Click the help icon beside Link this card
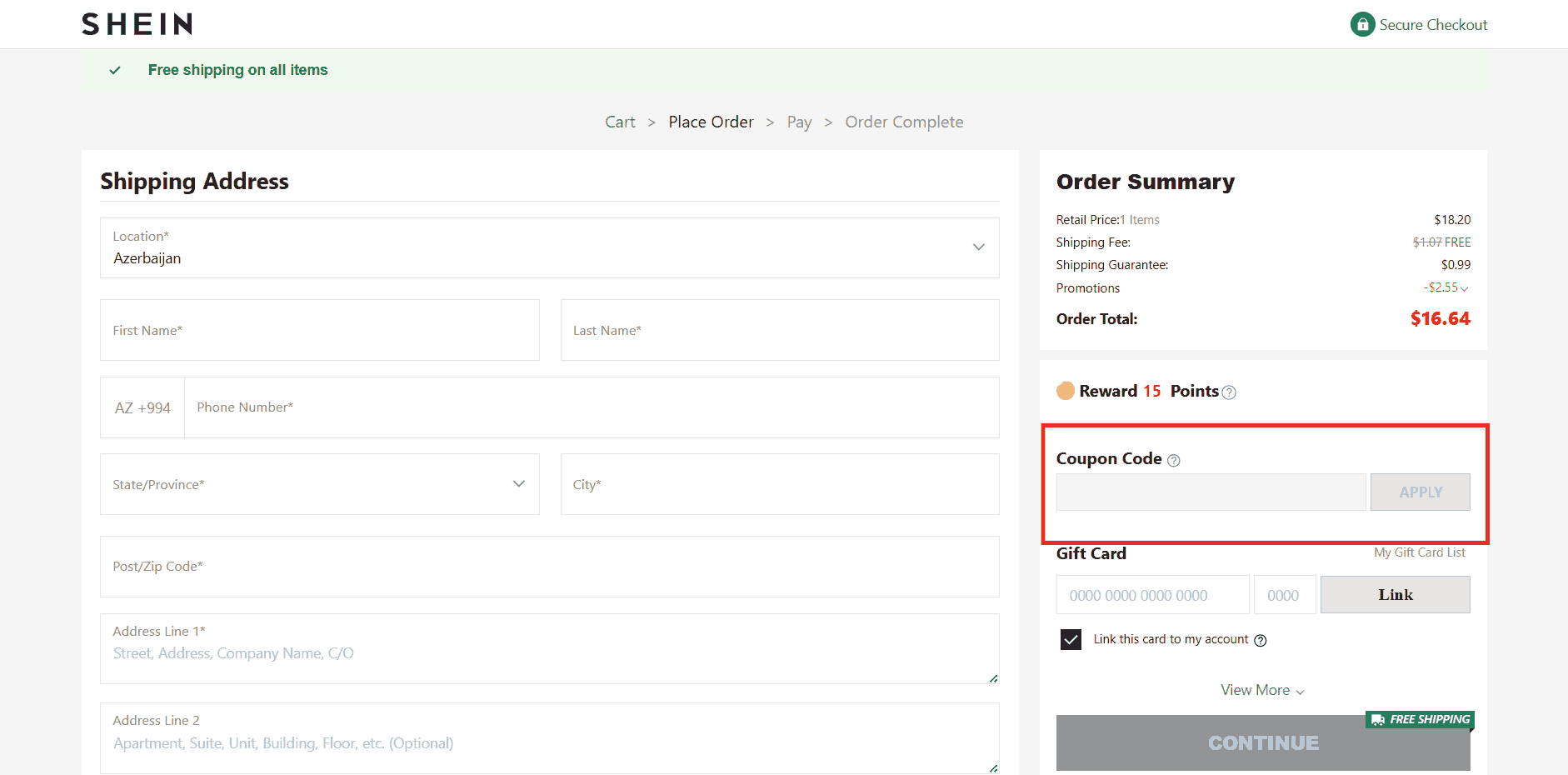Image resolution: width=1568 pixels, height=775 pixels. (x=1261, y=640)
